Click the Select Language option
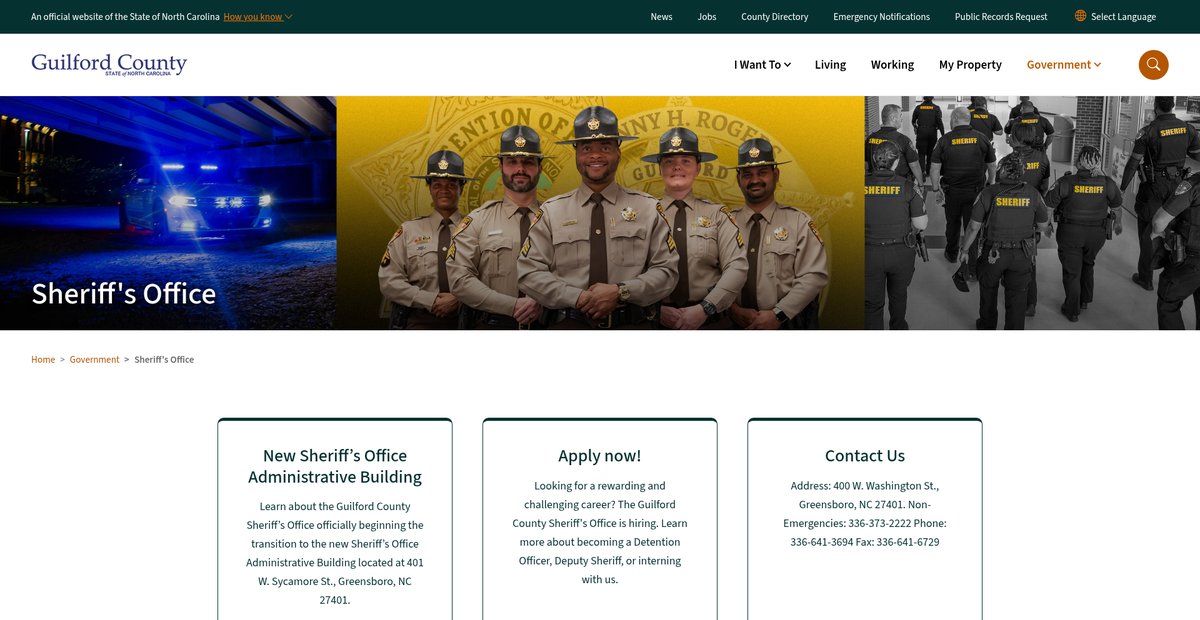This screenshot has width=1200, height=620. point(1123,17)
